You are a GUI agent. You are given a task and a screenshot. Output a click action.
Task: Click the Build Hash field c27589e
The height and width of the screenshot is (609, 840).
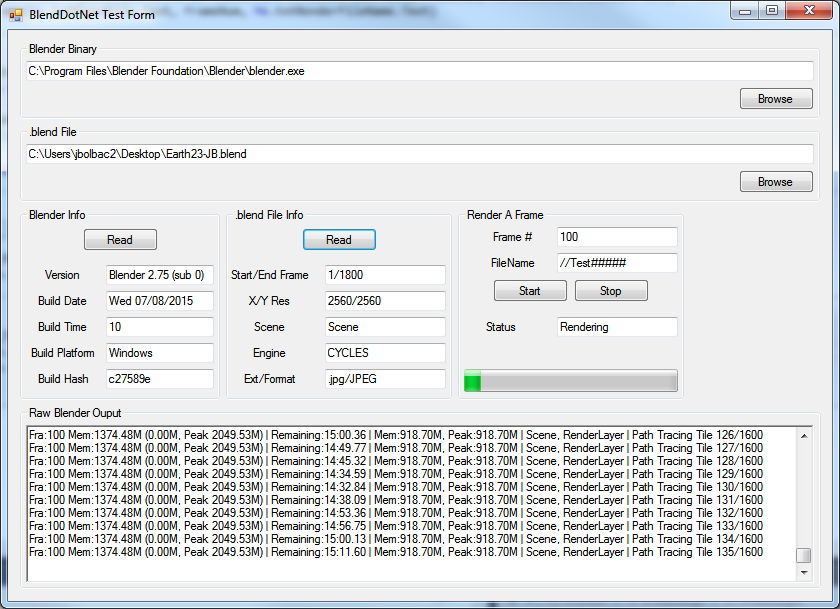click(160, 379)
